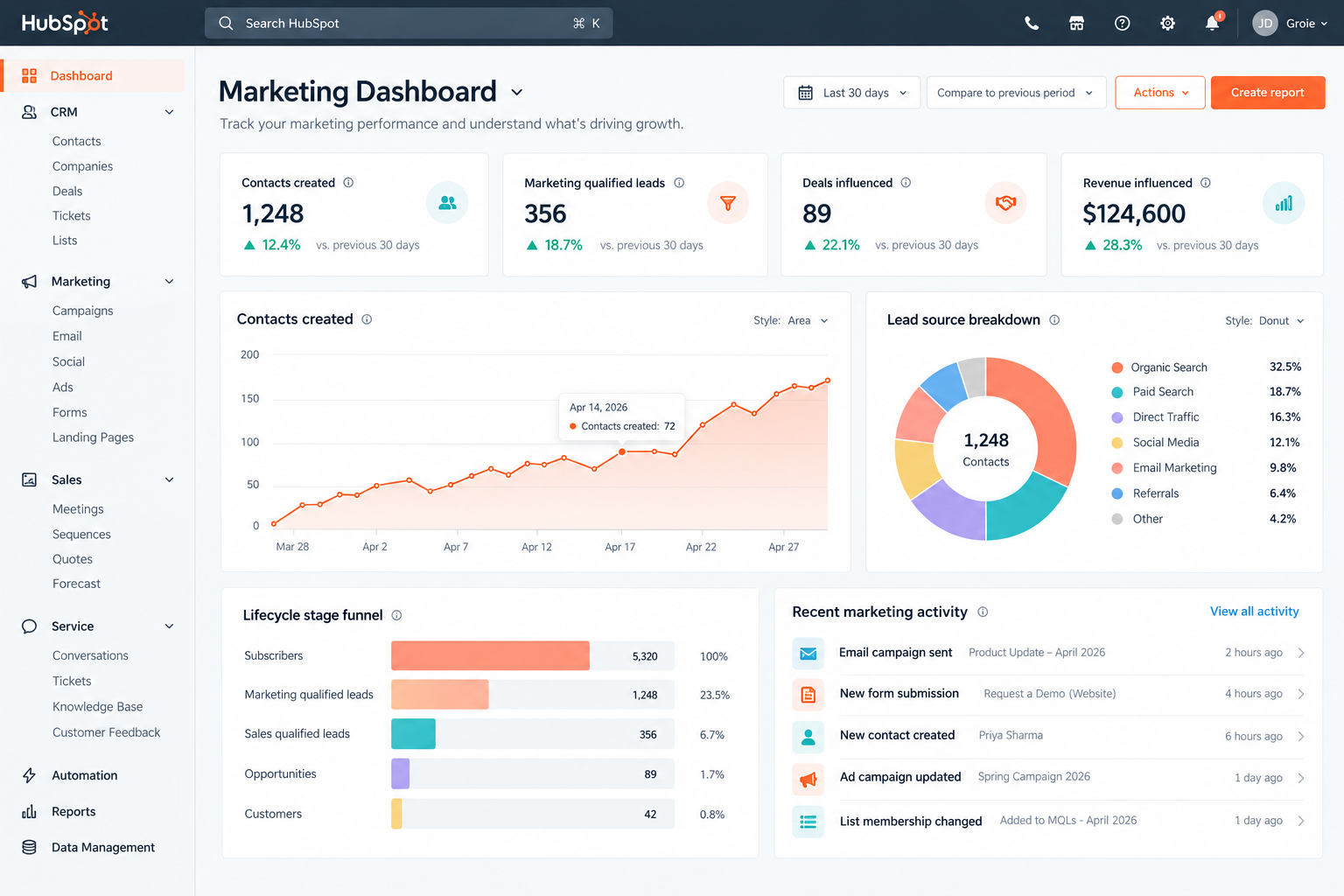The width and height of the screenshot is (1344, 896).
Task: Click the Organic Search legend color dot
Action: pos(1117,367)
